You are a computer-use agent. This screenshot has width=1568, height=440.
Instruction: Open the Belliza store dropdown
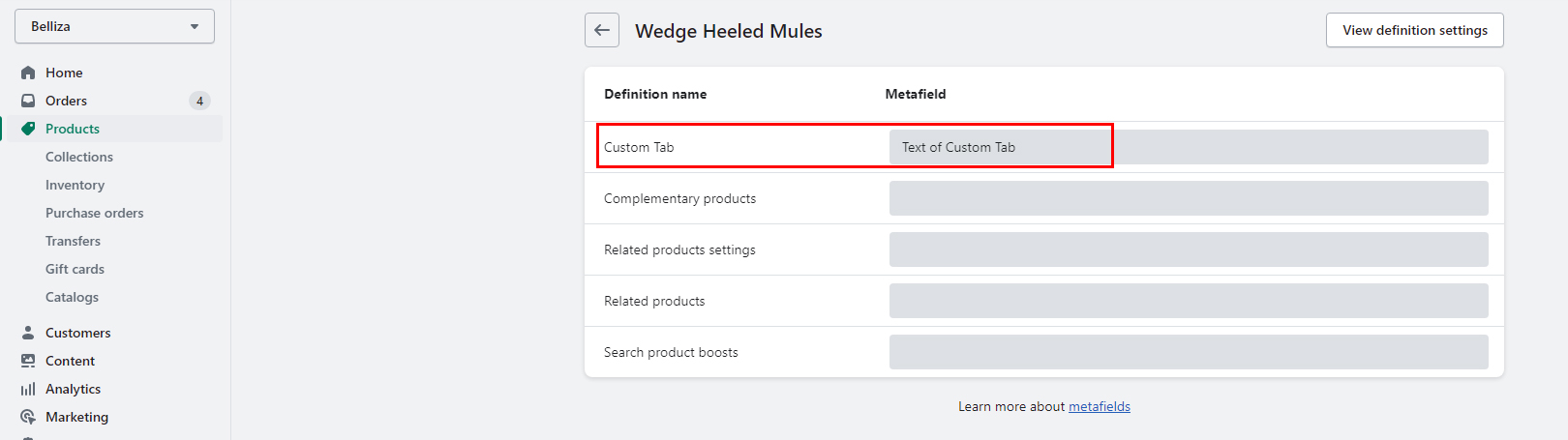tap(114, 26)
